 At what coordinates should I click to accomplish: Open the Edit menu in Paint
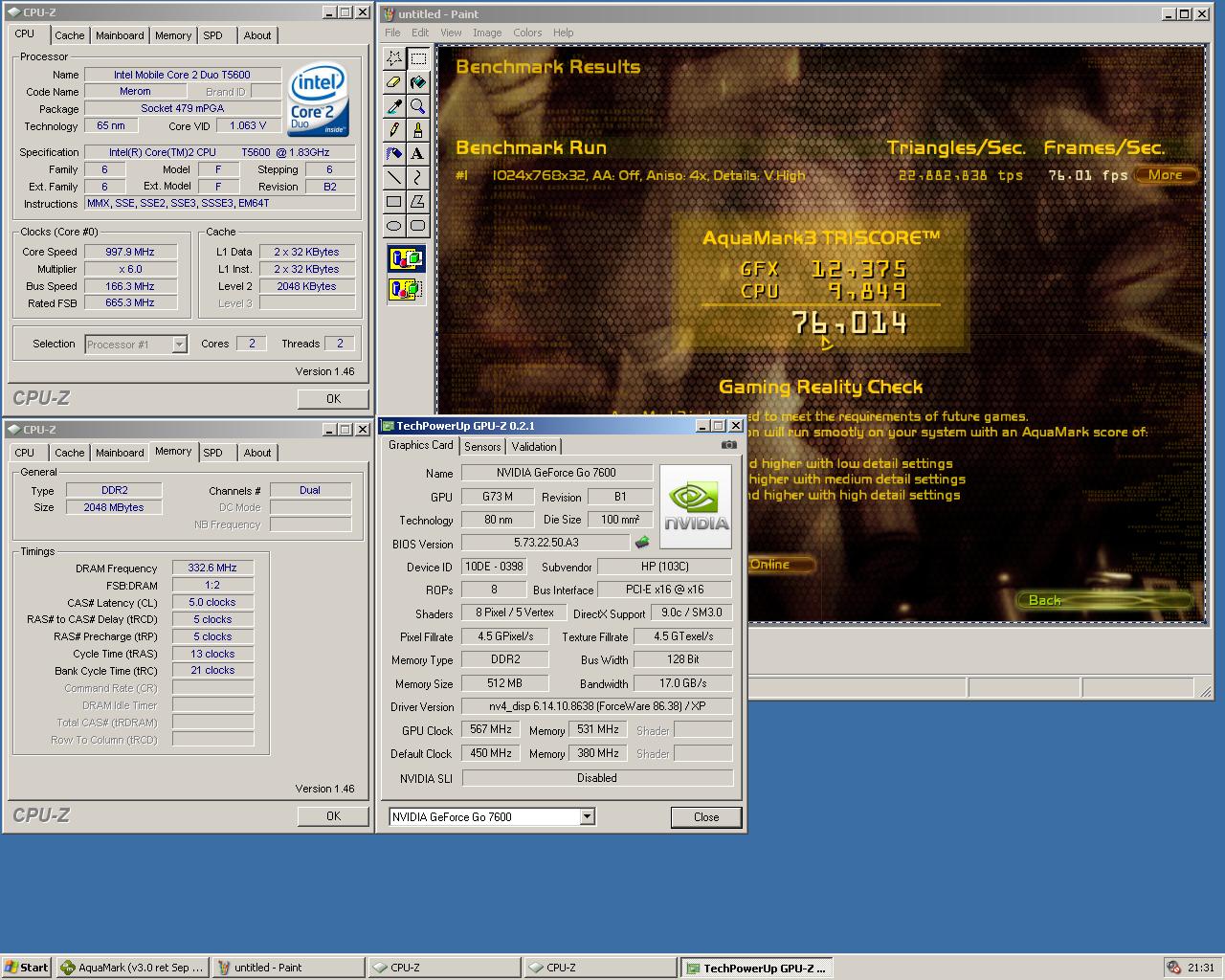coord(420,33)
